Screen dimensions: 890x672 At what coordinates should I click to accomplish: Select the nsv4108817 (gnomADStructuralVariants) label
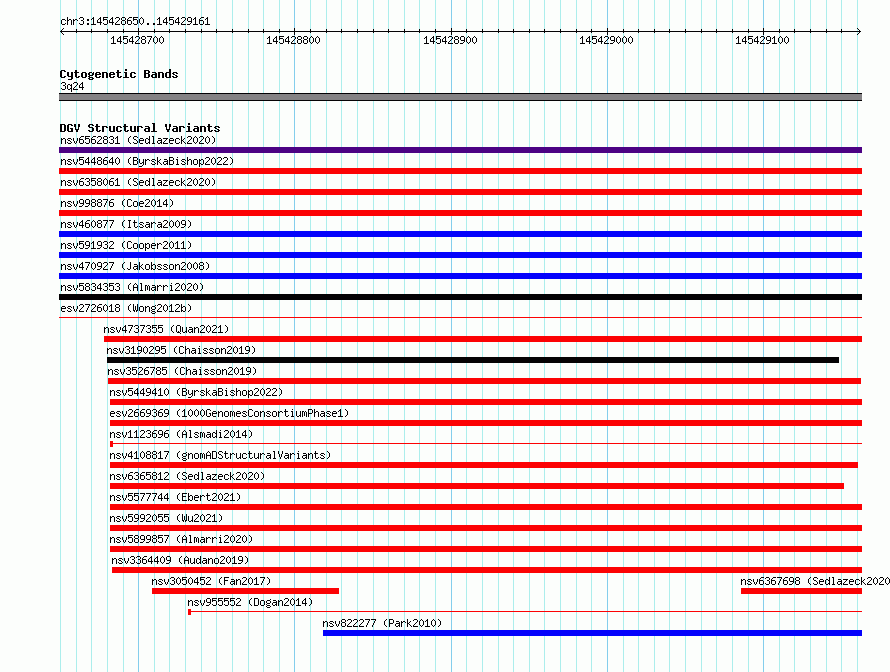[220, 455]
